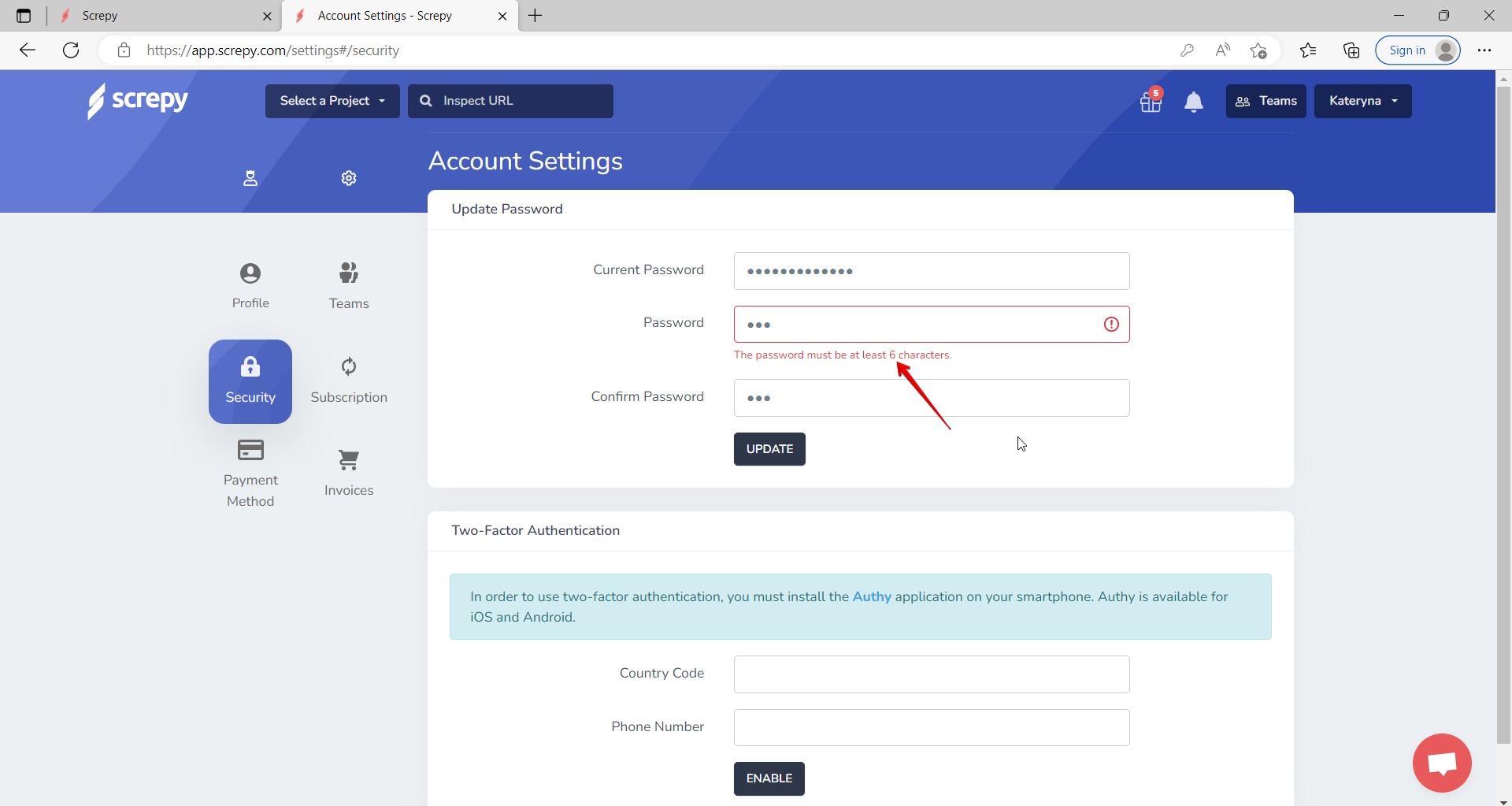Image resolution: width=1512 pixels, height=806 pixels.
Task: Open the Teams button in header
Action: pos(1266,101)
